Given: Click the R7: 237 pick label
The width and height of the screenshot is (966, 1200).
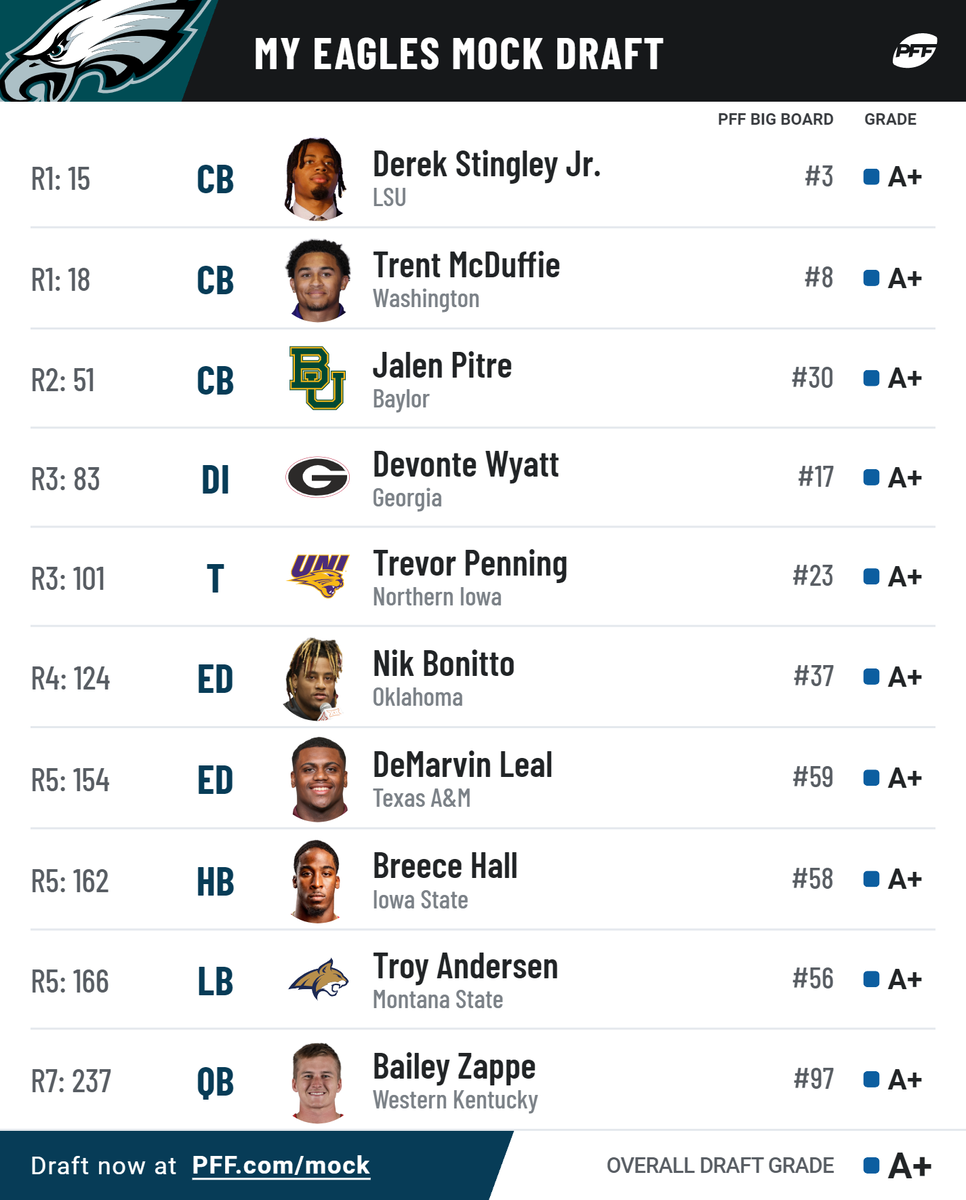Looking at the screenshot, I should [71, 1081].
